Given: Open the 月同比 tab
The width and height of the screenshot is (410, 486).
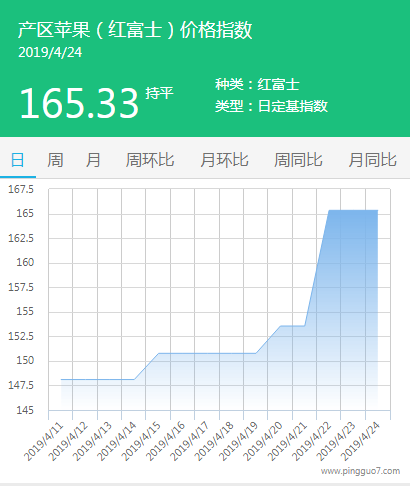Looking at the screenshot, I should 373,160.
